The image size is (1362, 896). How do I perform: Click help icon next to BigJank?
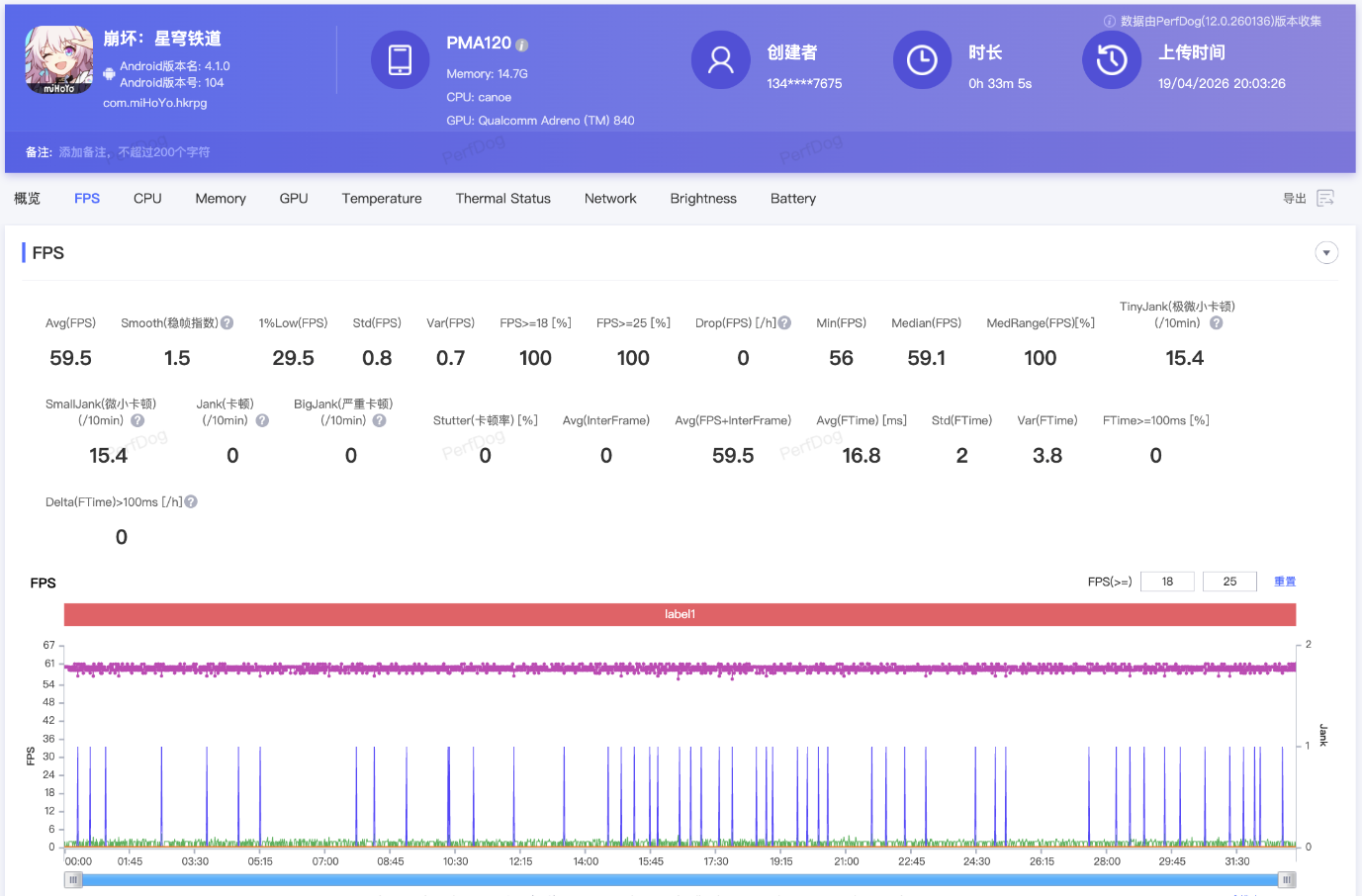coord(379,420)
